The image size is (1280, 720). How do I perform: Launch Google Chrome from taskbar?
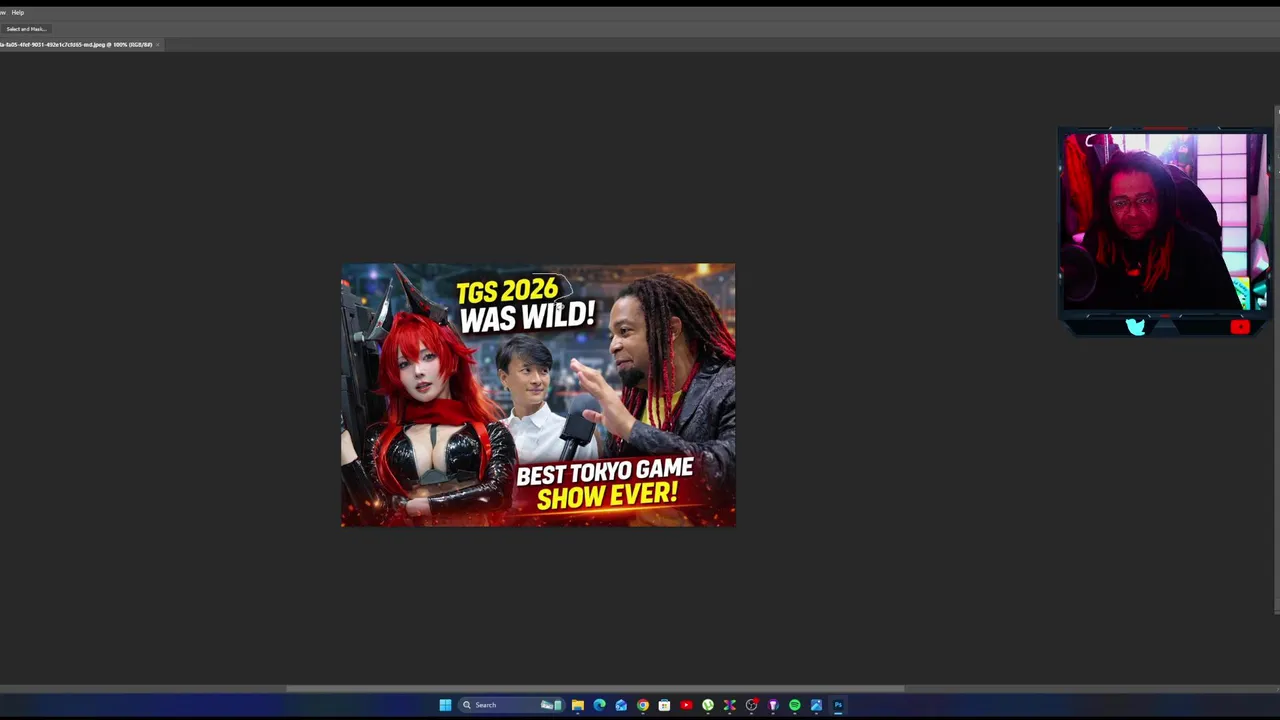pos(643,705)
